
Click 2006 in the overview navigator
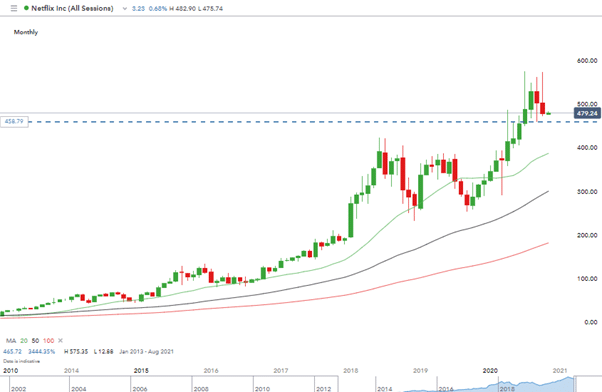point(140,389)
